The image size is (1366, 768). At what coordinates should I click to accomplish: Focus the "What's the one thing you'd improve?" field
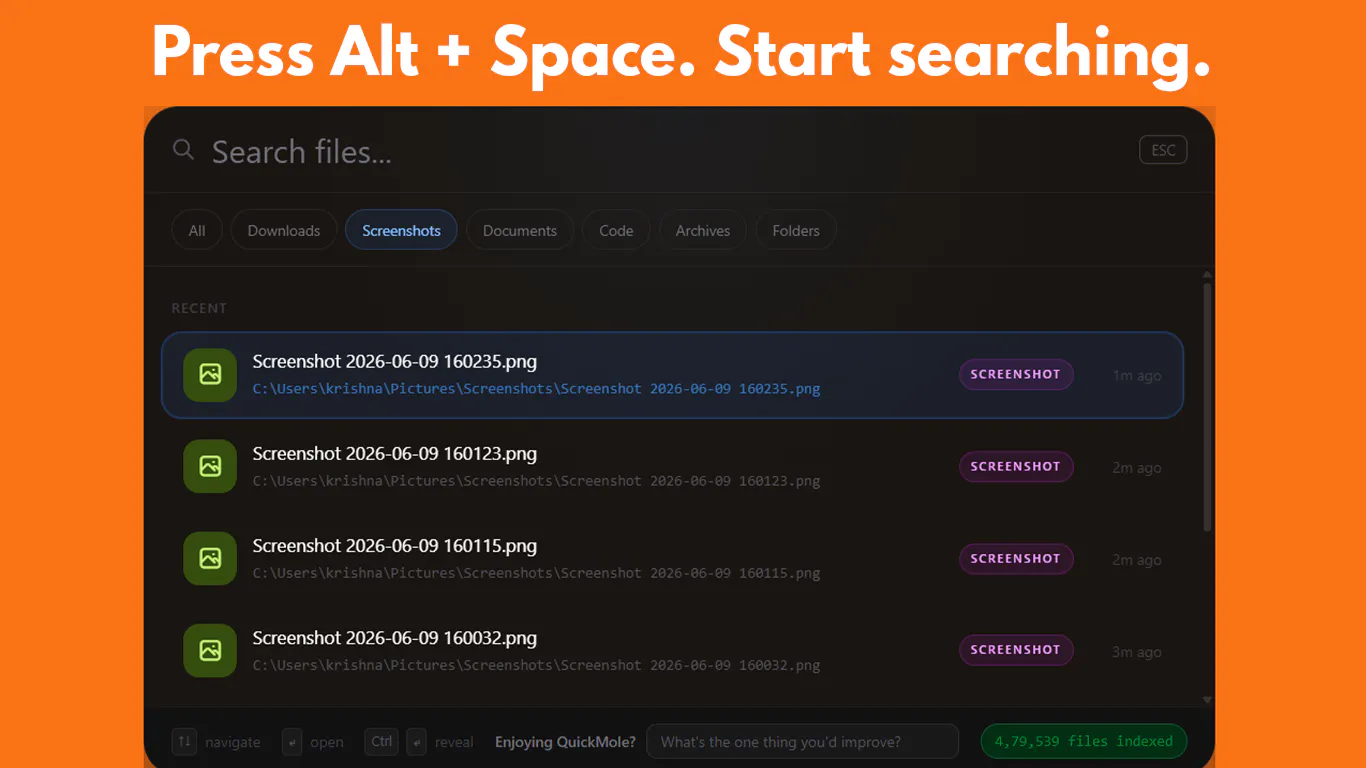pyautogui.click(x=803, y=742)
